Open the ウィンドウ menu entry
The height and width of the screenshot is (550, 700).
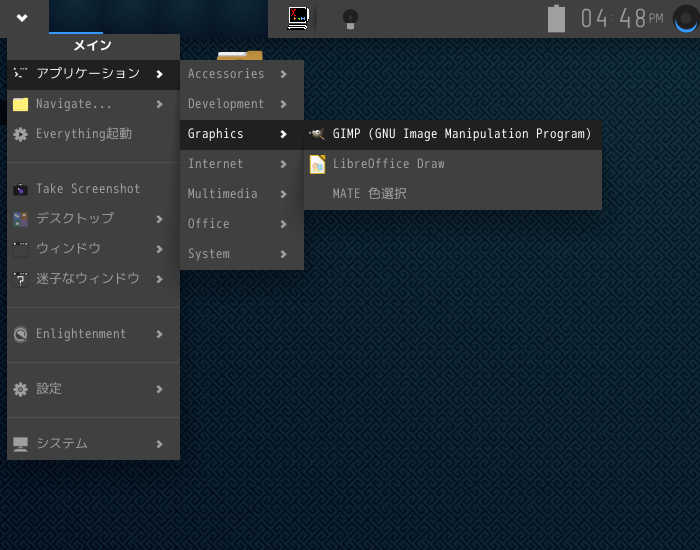pyautogui.click(x=93, y=249)
